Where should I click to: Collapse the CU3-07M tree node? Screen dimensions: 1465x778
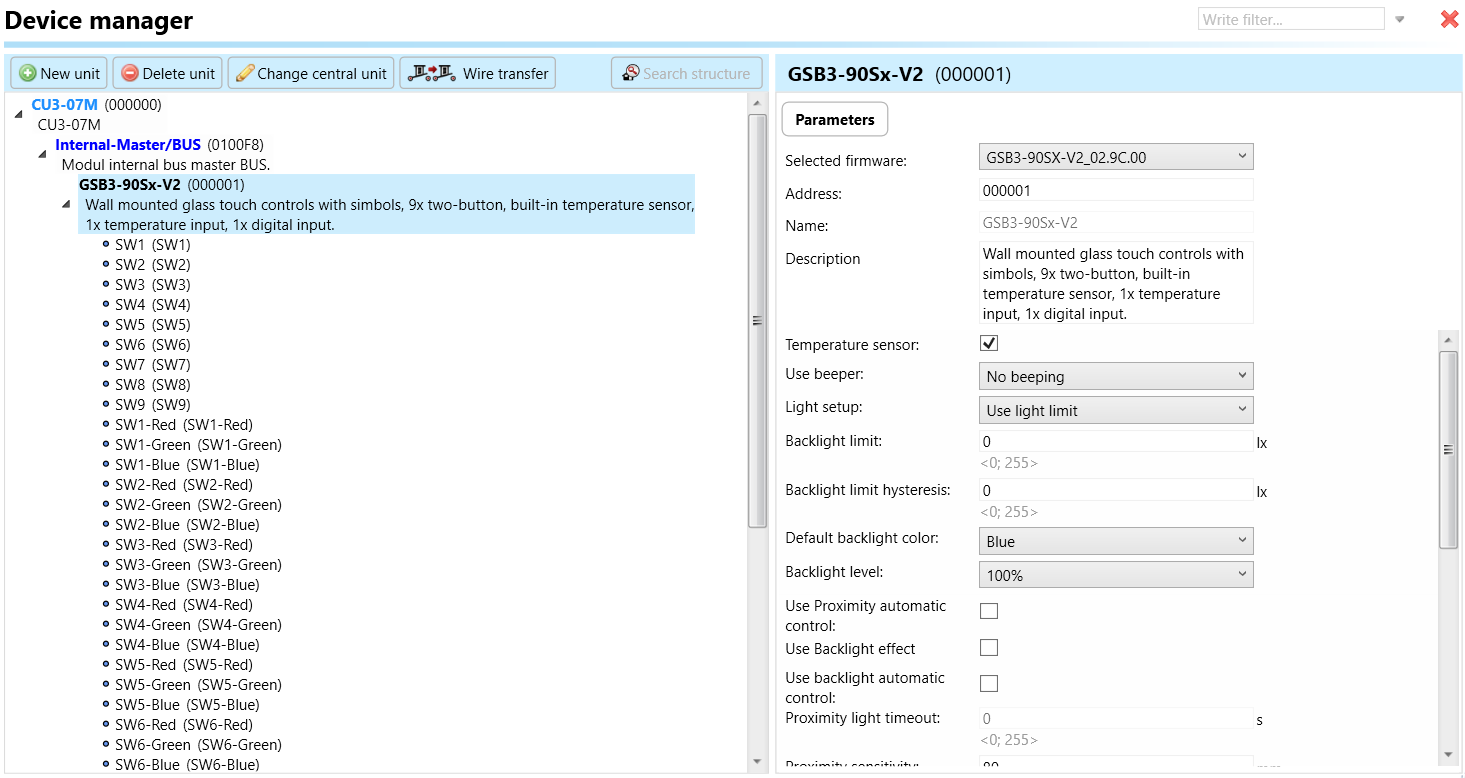19,114
